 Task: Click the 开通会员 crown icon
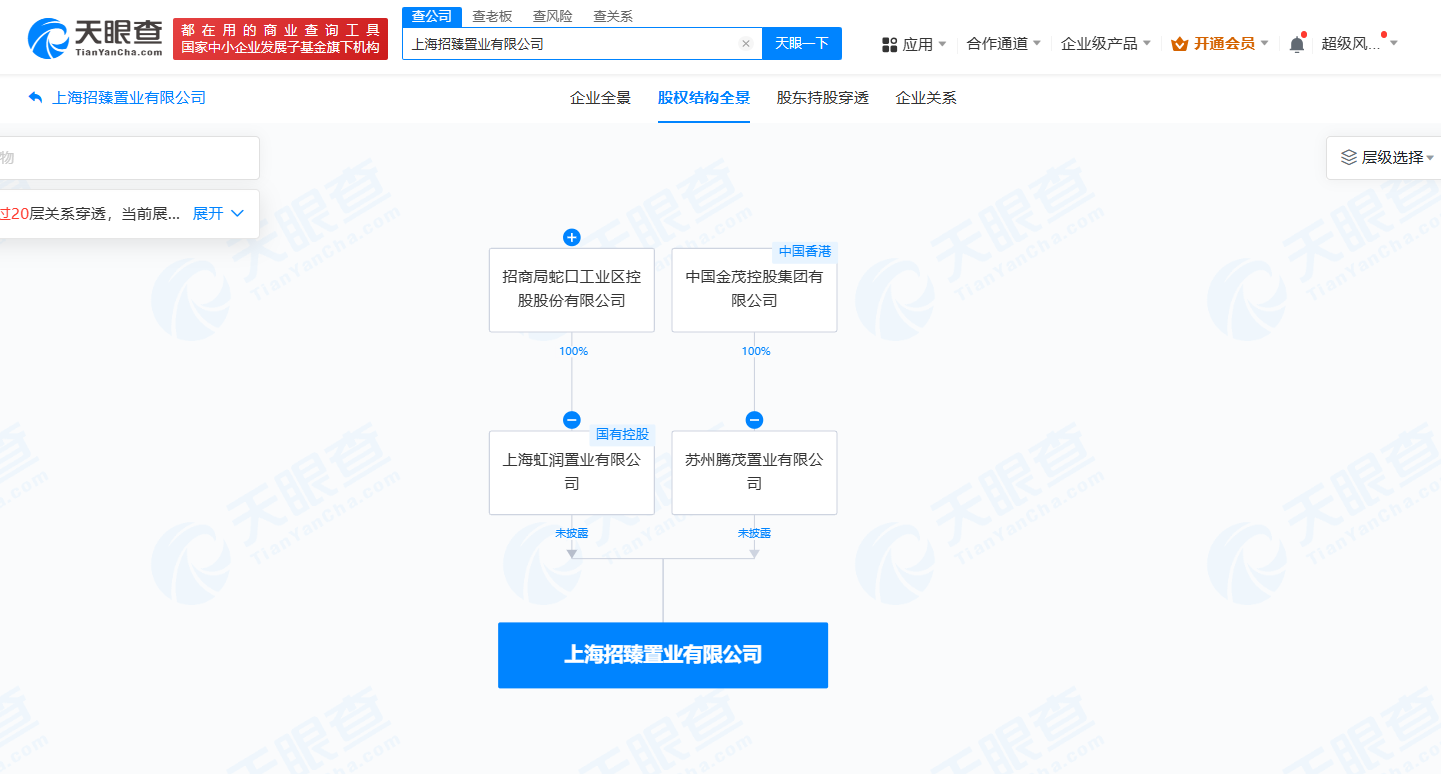pos(1179,44)
